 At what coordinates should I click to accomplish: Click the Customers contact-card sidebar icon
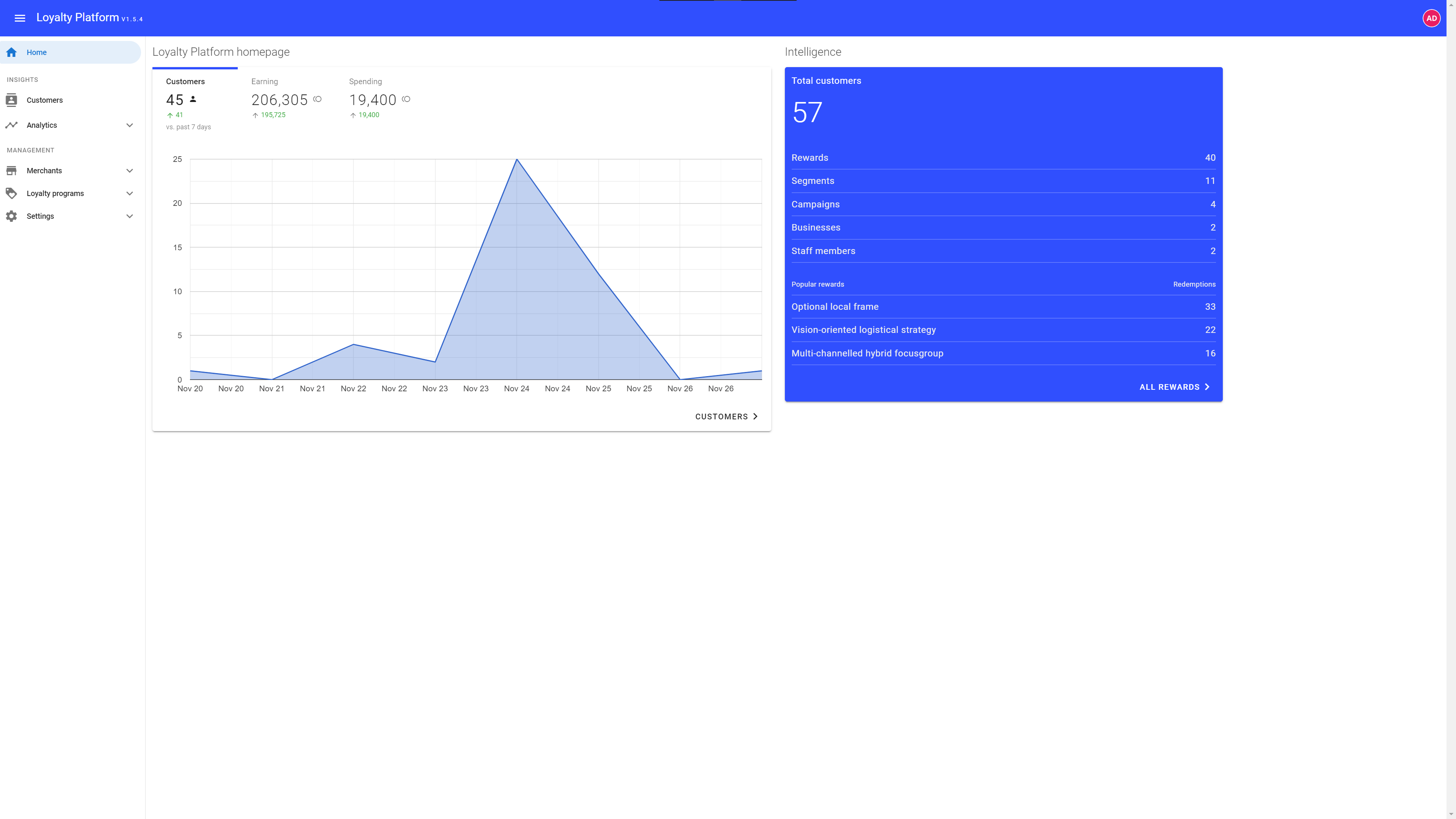(11, 100)
